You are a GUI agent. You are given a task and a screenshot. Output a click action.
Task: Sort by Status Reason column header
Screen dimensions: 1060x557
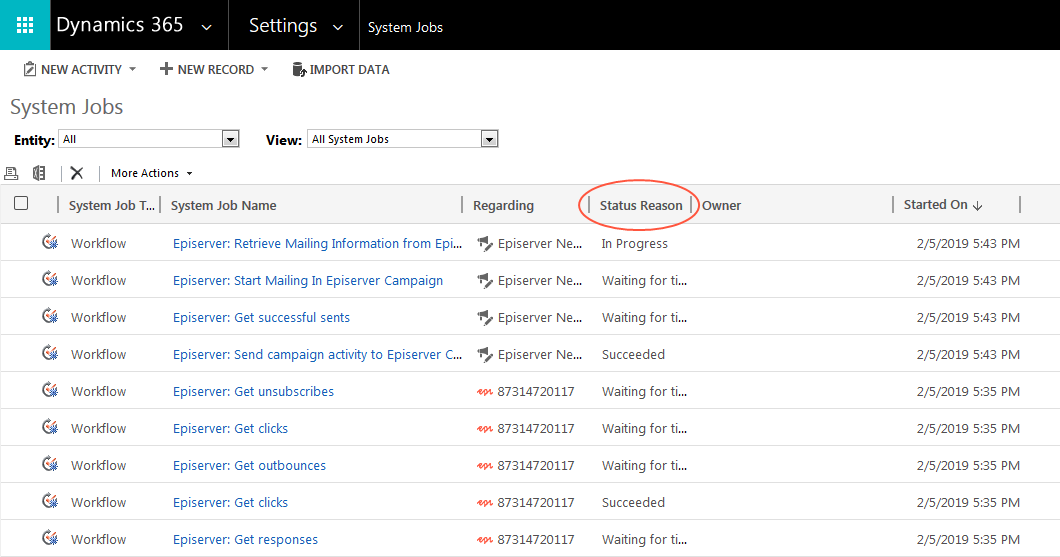(641, 205)
